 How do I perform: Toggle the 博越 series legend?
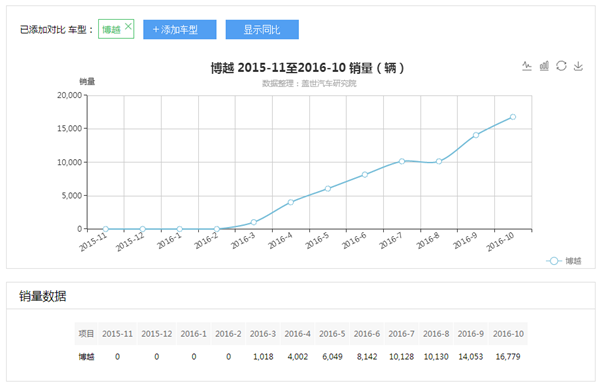point(564,261)
